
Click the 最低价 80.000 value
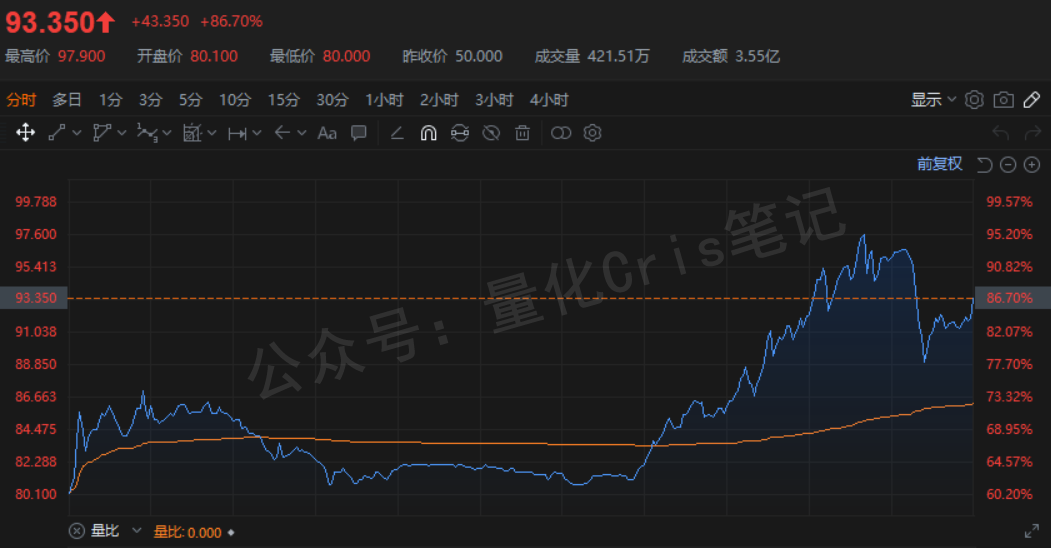coord(347,56)
